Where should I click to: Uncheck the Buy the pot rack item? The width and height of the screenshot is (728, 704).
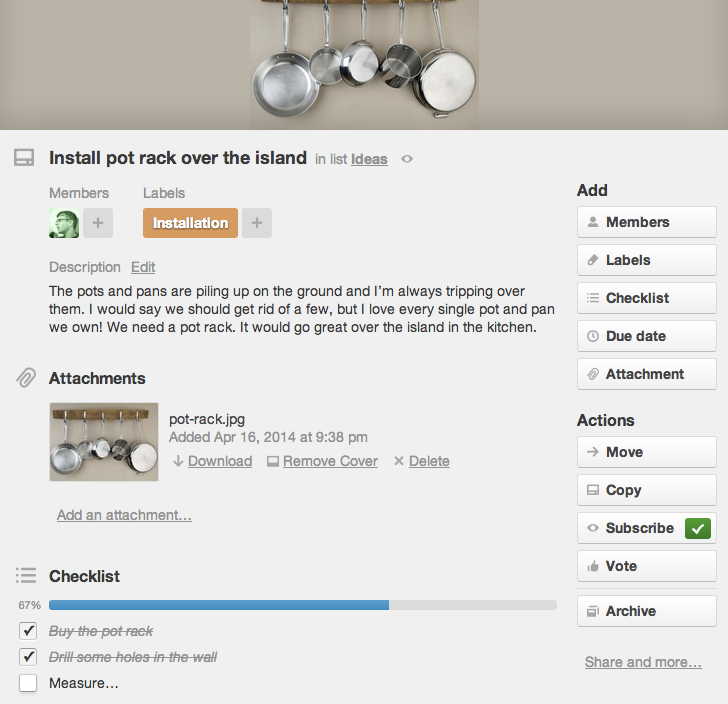(28, 631)
